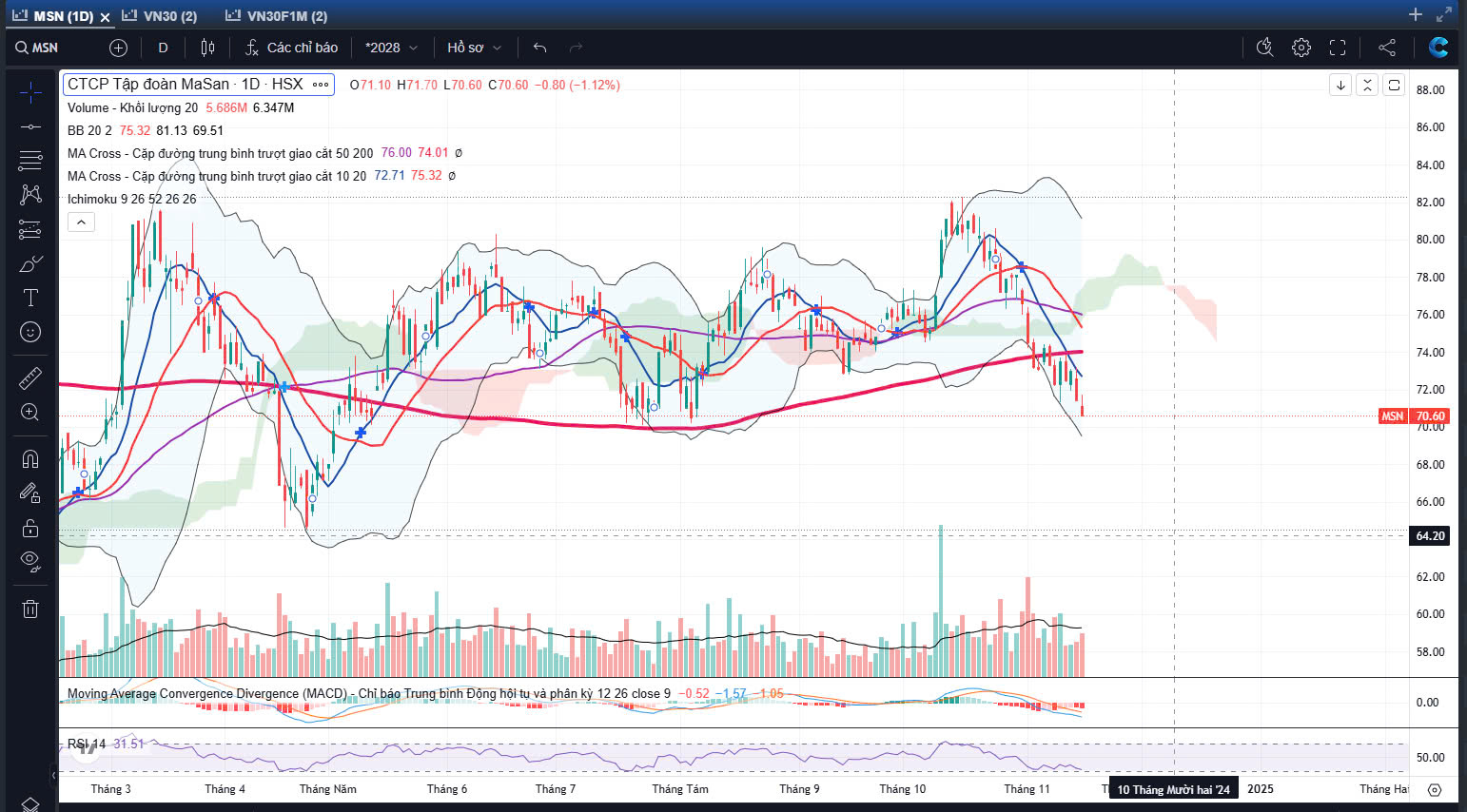Toggle magnet mode for drawings

30,459
